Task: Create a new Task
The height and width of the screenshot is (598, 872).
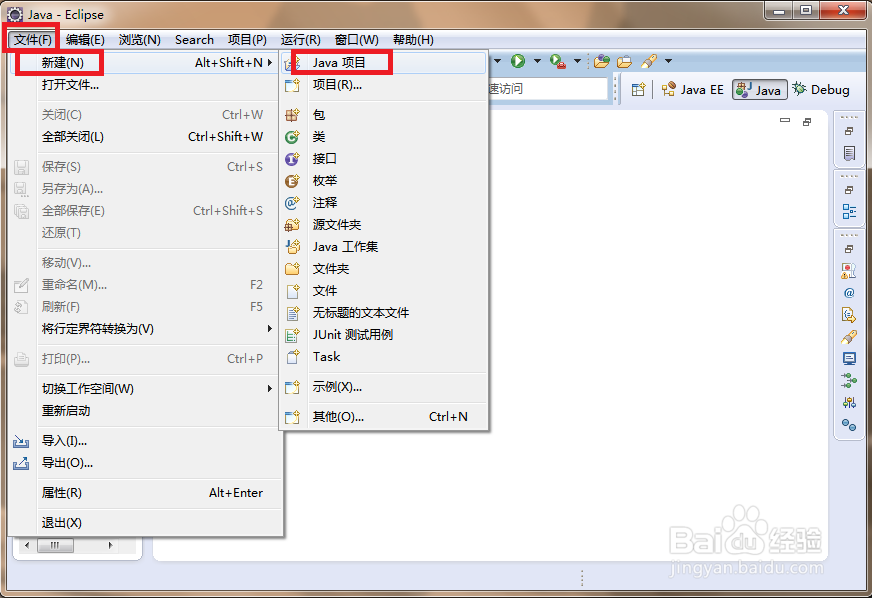Action: pyautogui.click(x=383, y=357)
